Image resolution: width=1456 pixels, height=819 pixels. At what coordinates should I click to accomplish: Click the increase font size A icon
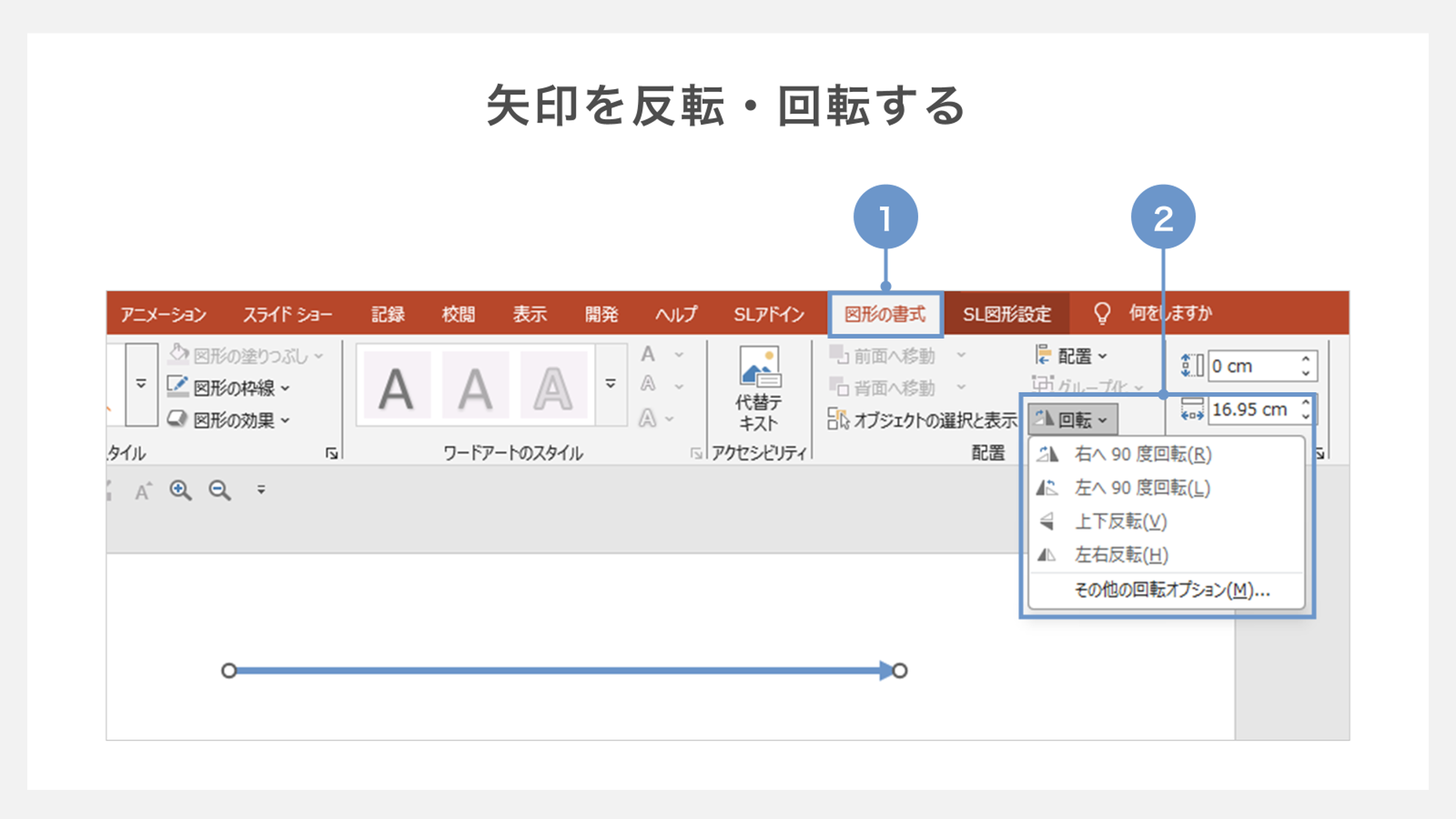point(143,491)
